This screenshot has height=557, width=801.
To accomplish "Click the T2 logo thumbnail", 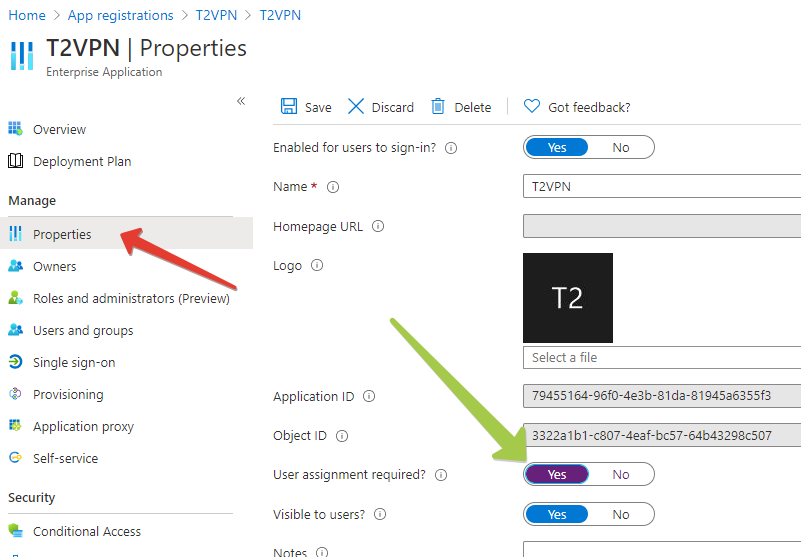I will point(568,298).
